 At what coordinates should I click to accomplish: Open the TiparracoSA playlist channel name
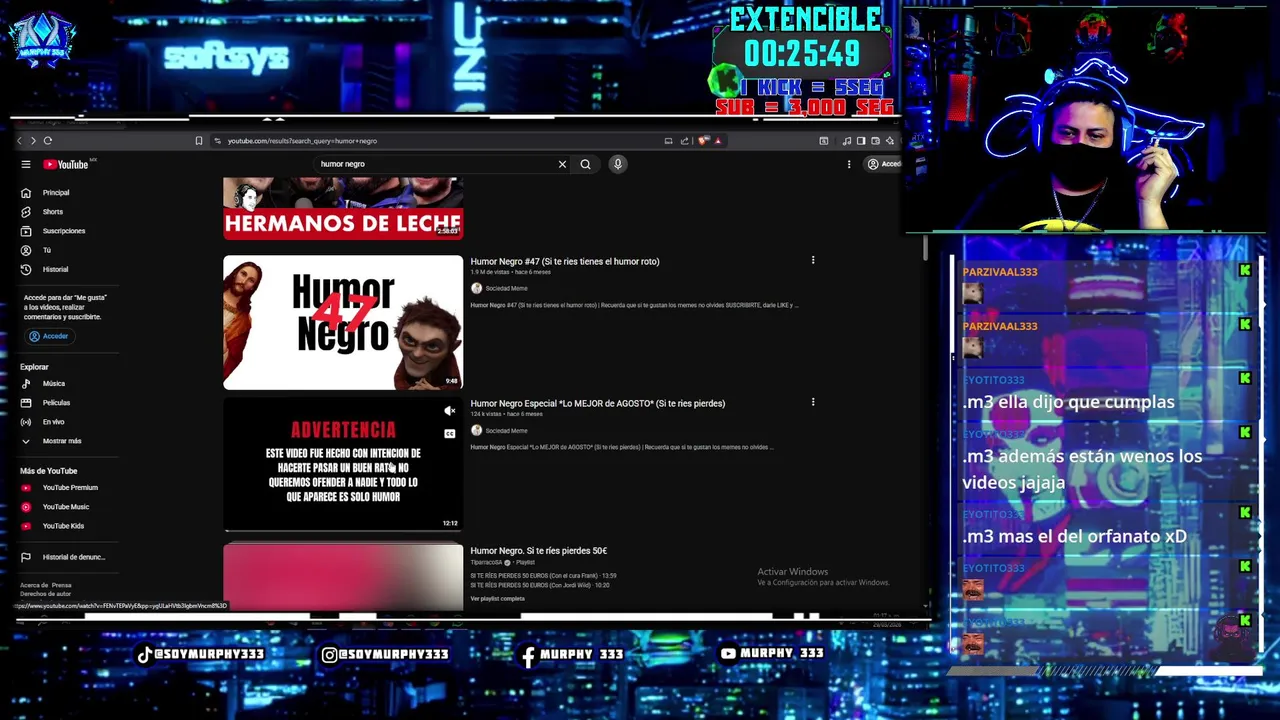coord(486,563)
